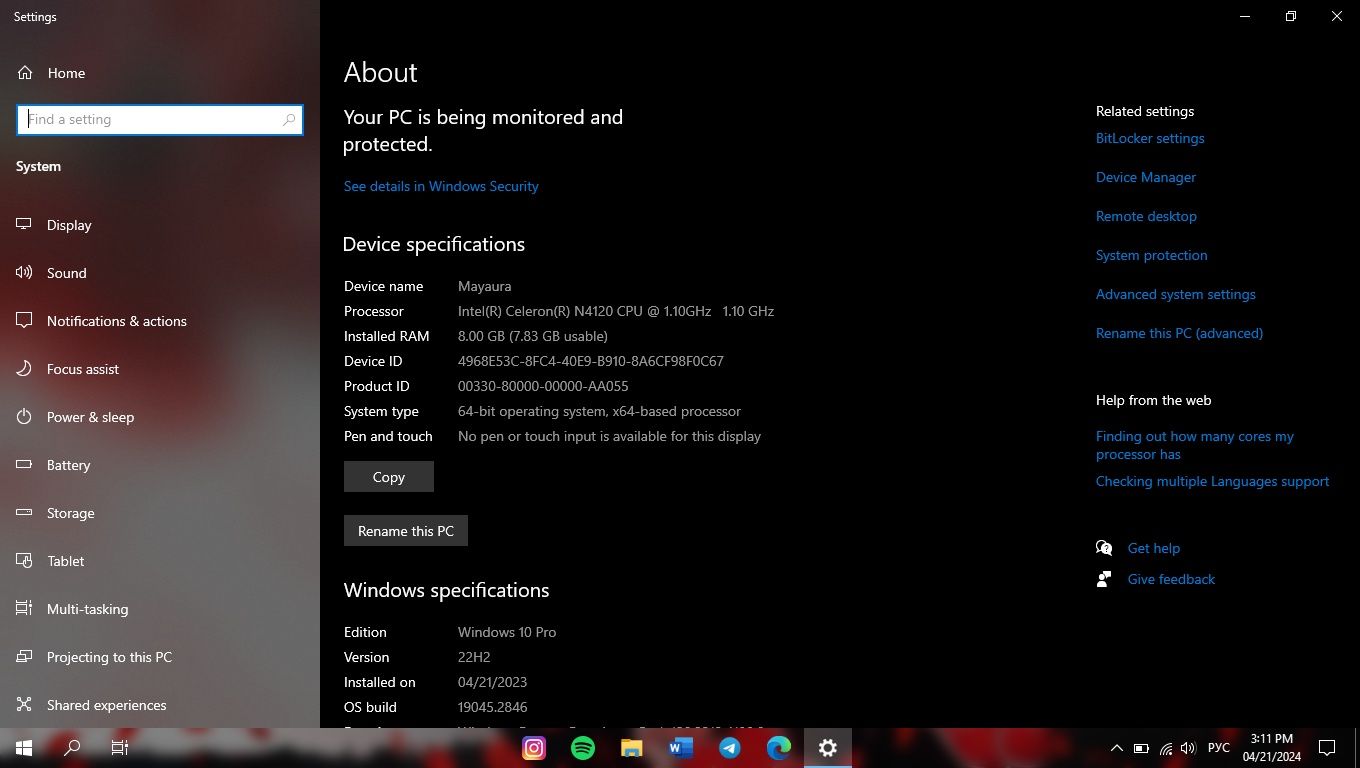1360x768 pixels.
Task: Click the Projecting to this PC icon
Action: [24, 657]
